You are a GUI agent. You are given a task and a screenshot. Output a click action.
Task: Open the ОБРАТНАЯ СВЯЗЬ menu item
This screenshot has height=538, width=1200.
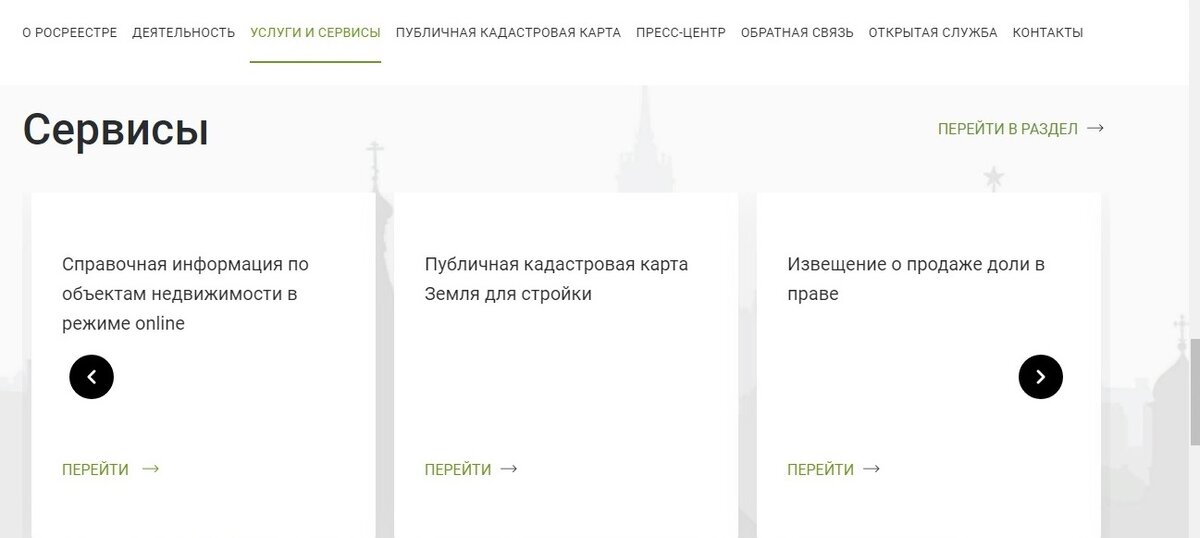coord(797,32)
